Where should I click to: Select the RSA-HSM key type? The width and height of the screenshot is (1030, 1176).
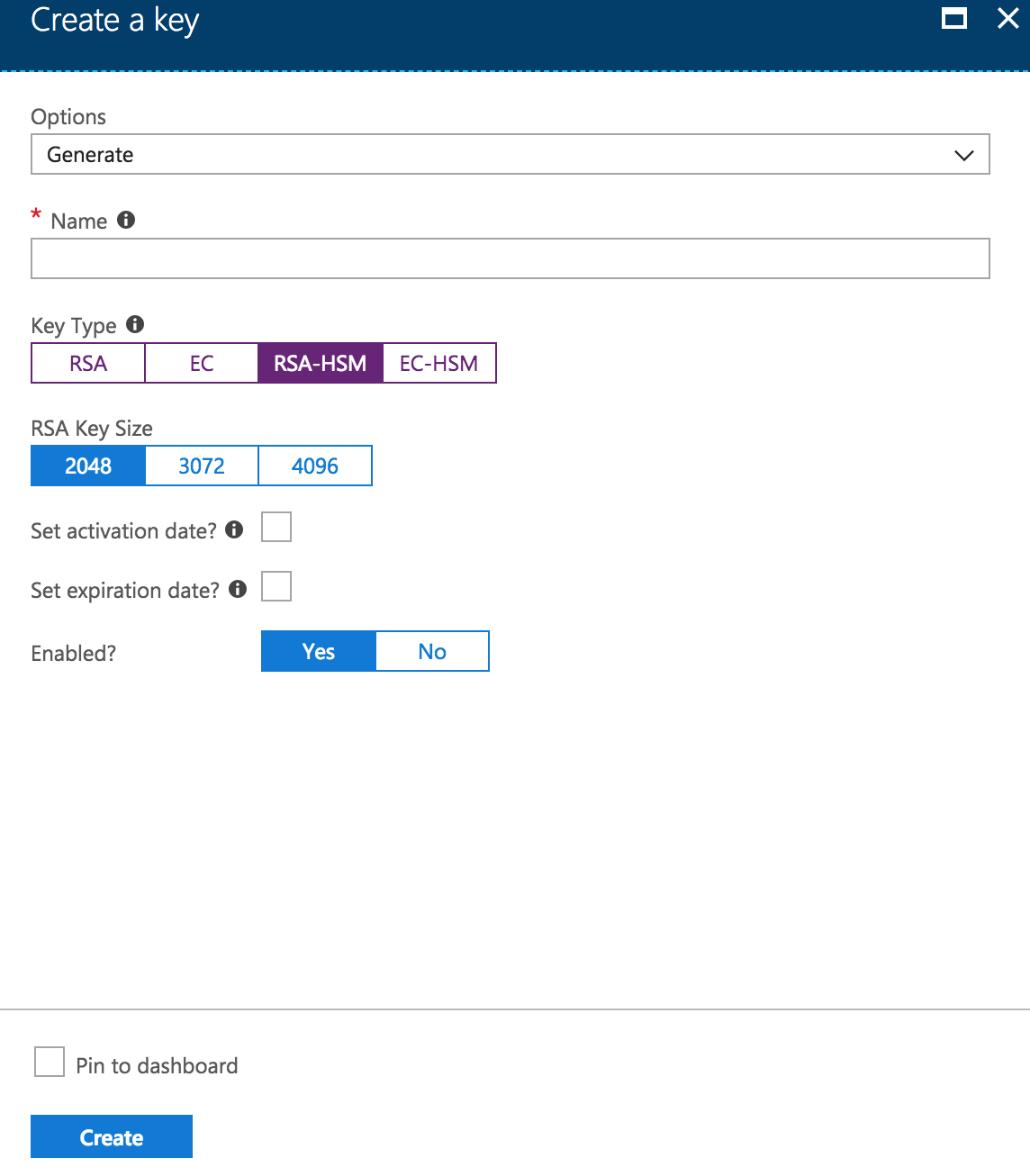click(321, 363)
